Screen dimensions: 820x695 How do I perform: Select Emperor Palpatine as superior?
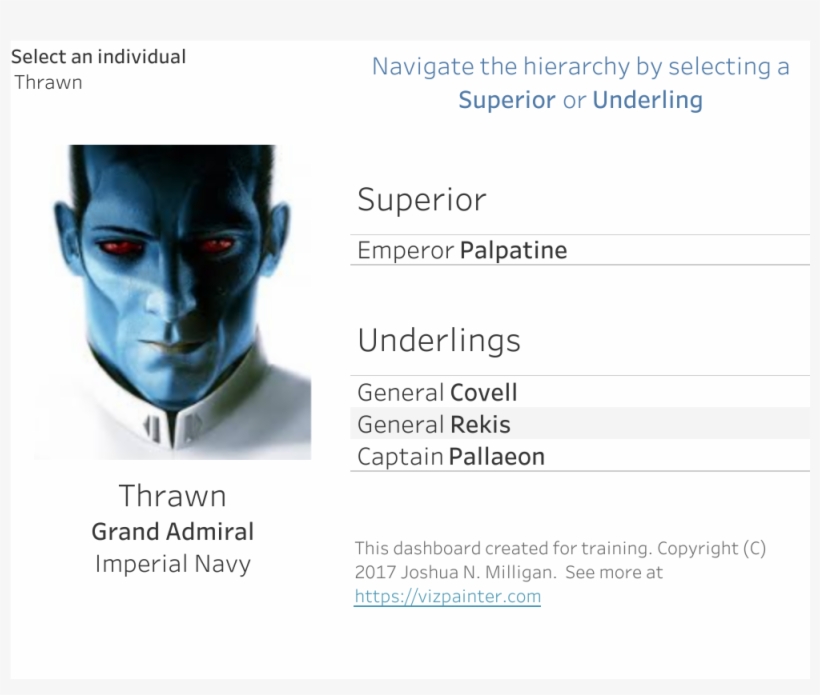462,250
